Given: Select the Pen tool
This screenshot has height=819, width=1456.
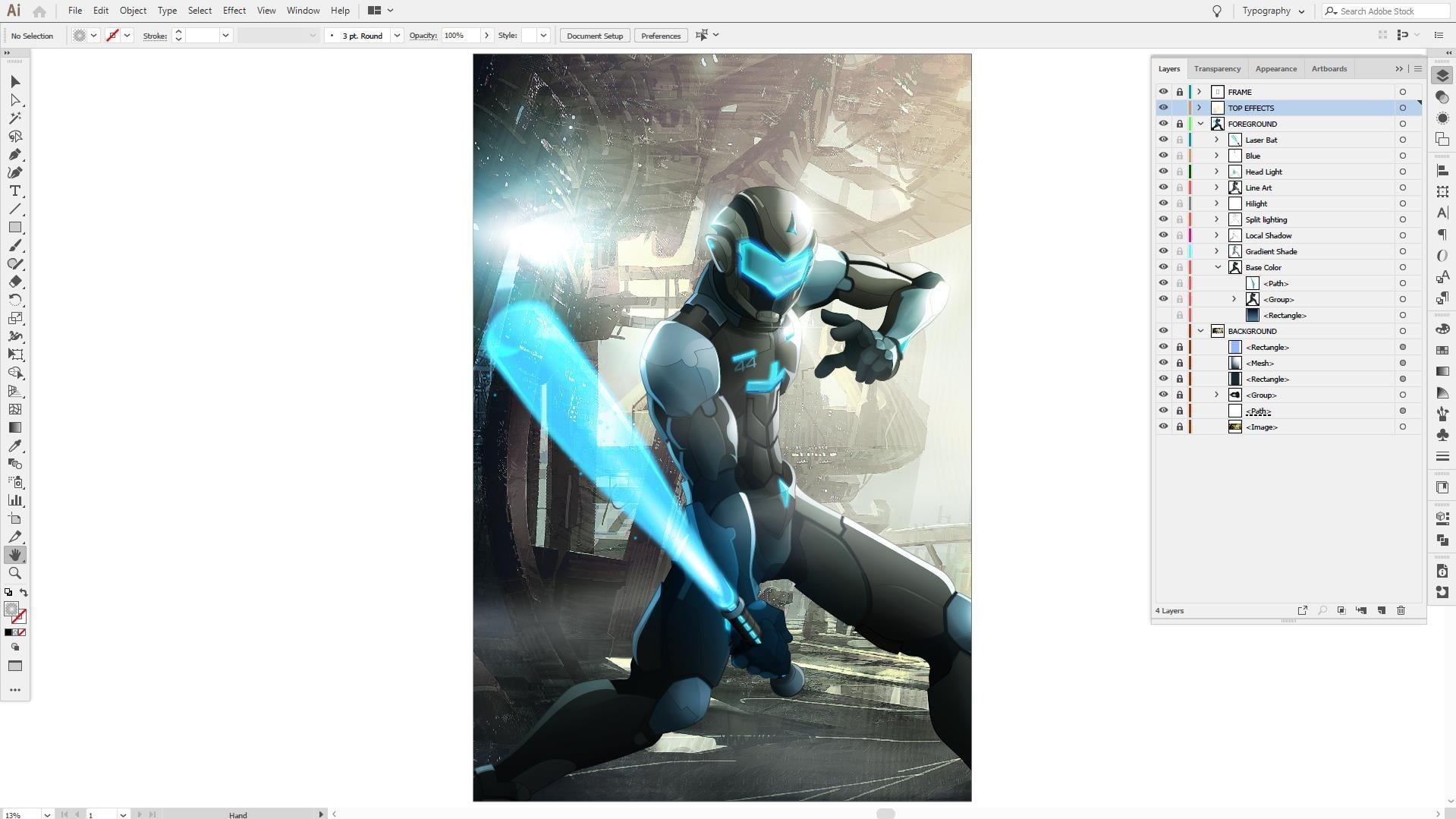Looking at the screenshot, I should point(15,154).
